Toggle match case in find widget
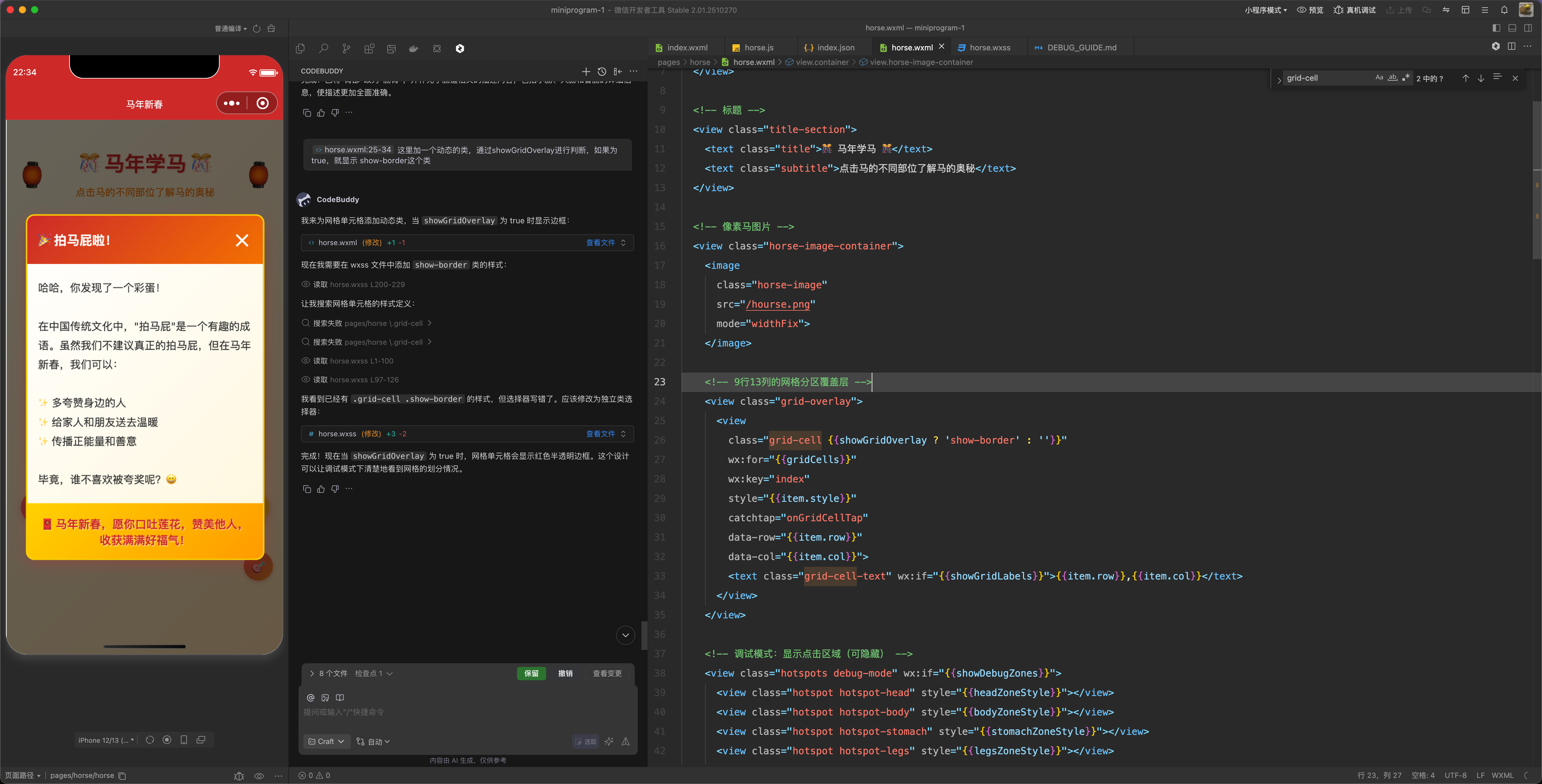This screenshot has height=784, width=1542. coord(1379,78)
